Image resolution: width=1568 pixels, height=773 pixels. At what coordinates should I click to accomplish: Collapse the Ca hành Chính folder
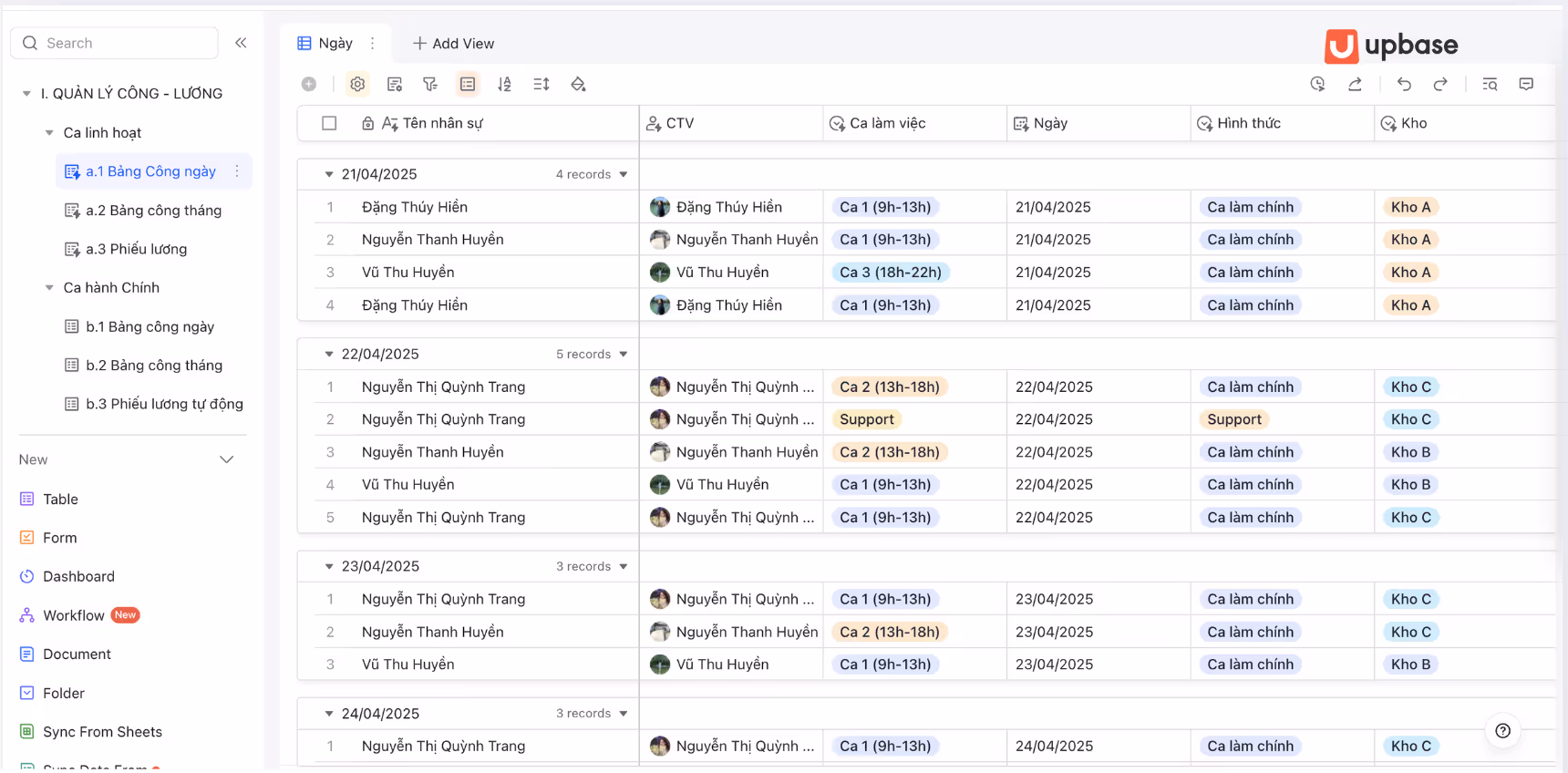click(x=49, y=287)
